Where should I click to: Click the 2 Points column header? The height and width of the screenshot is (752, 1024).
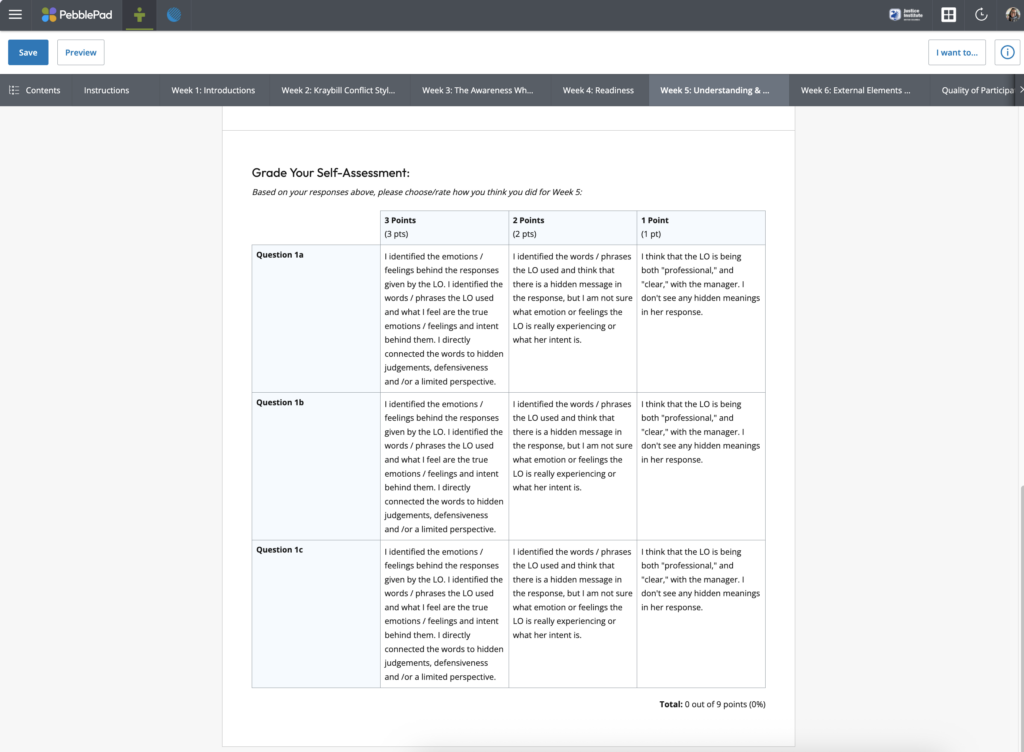pos(573,227)
